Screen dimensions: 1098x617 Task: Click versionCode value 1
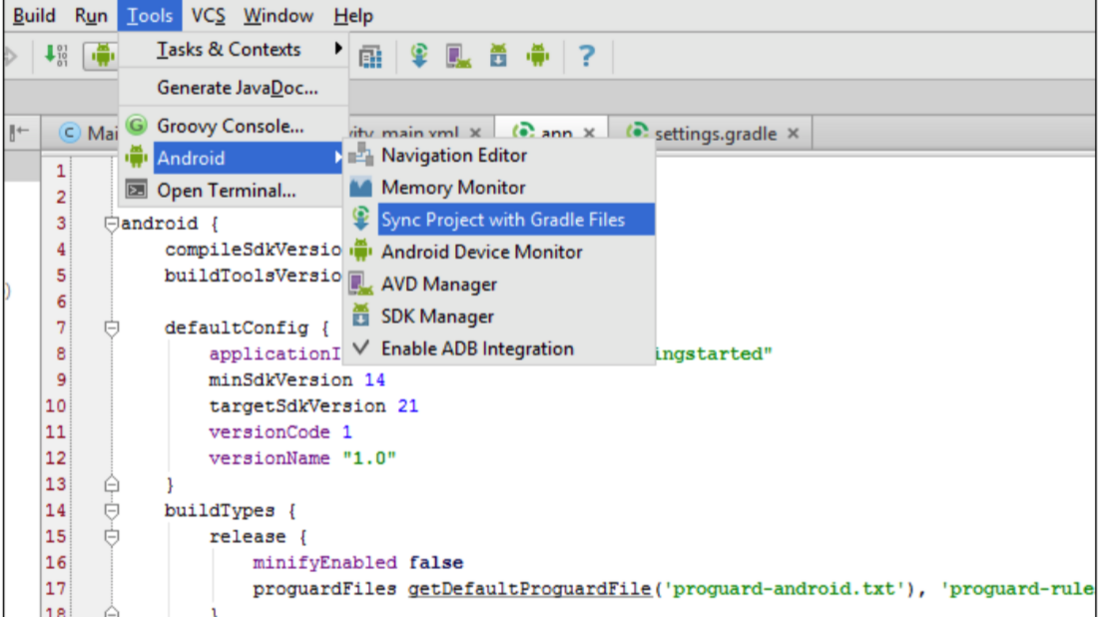point(347,432)
